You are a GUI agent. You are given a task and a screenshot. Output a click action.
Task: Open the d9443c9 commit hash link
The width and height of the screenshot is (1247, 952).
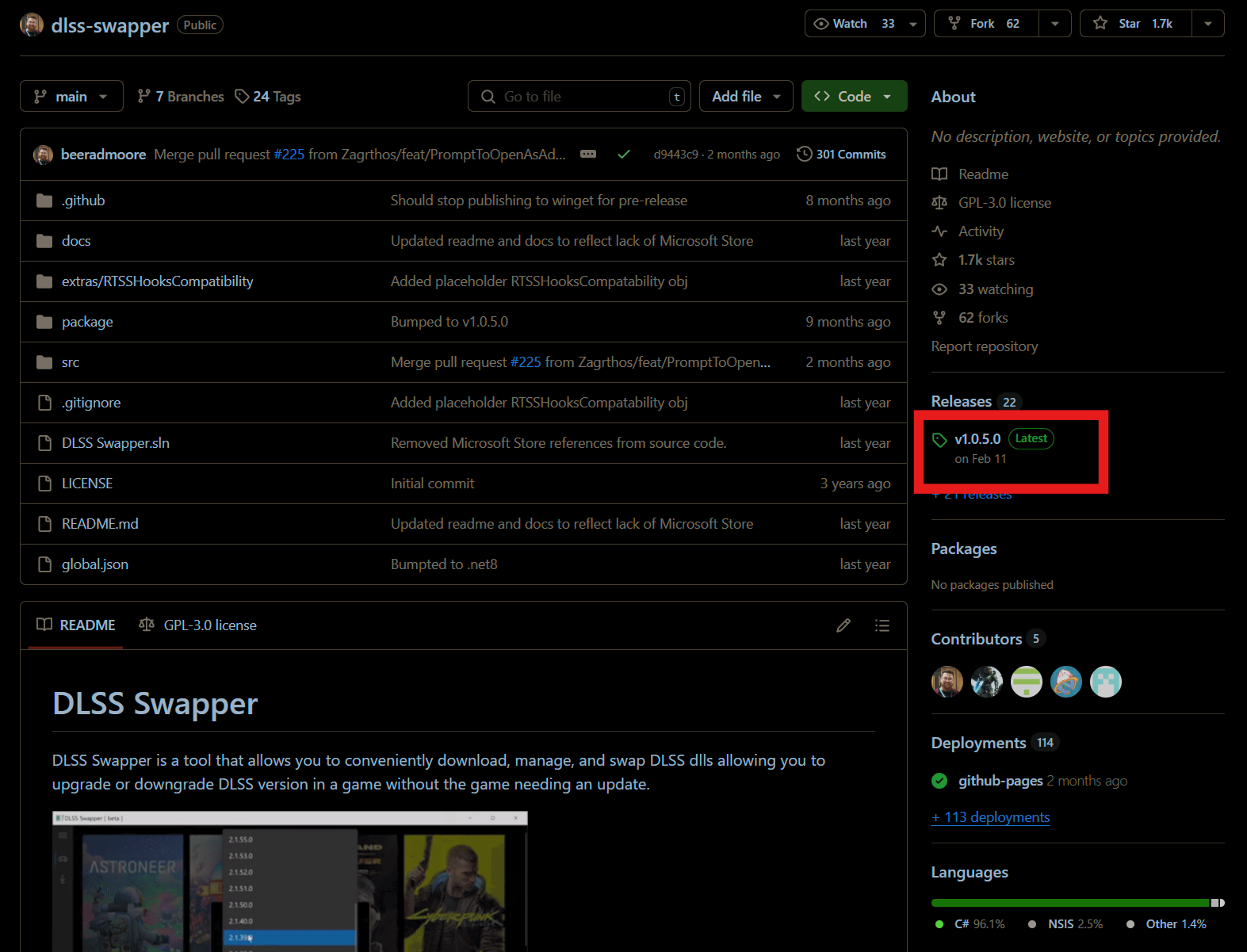point(676,155)
